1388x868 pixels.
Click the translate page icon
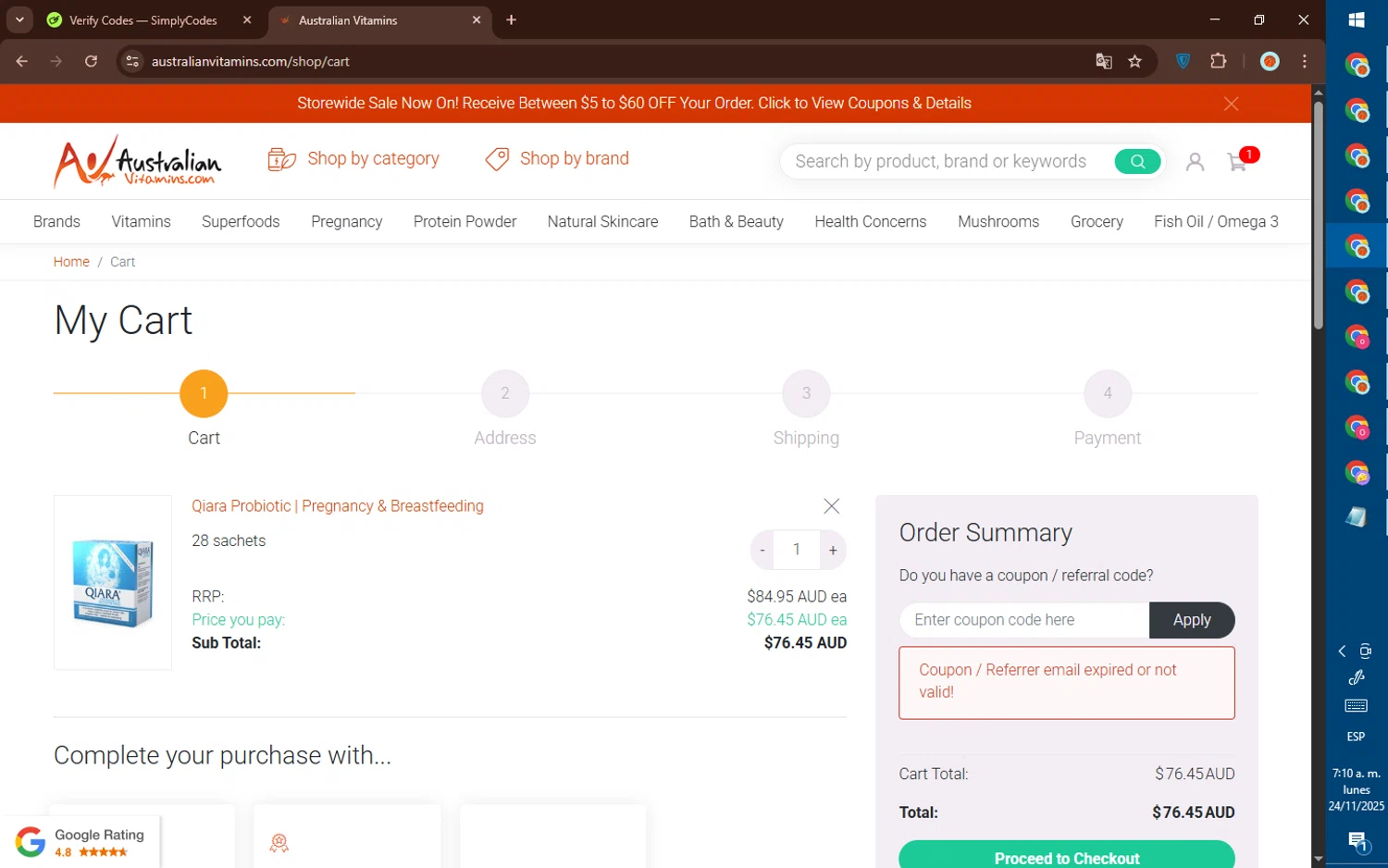pyautogui.click(x=1103, y=62)
